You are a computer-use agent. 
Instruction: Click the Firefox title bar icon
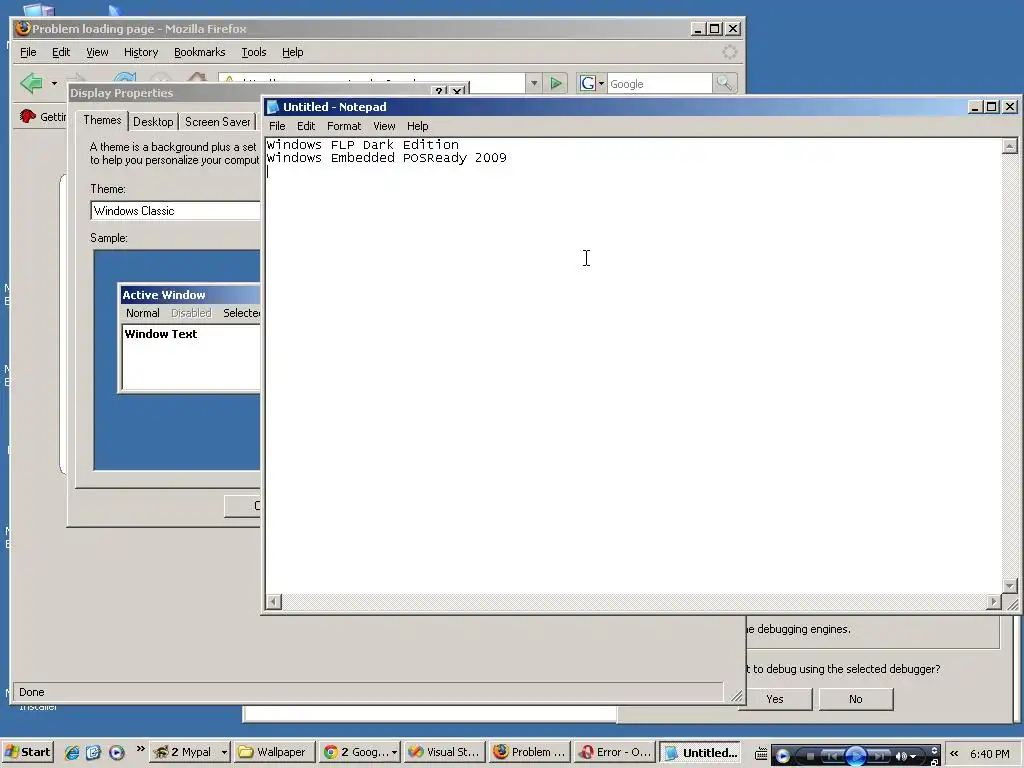23,28
